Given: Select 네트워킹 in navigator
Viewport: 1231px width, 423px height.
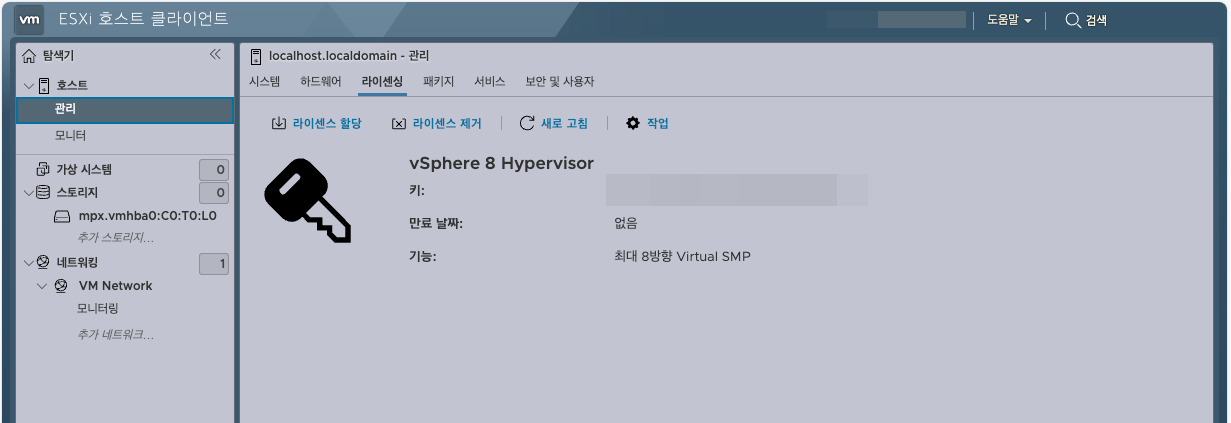Looking at the screenshot, I should [77, 263].
